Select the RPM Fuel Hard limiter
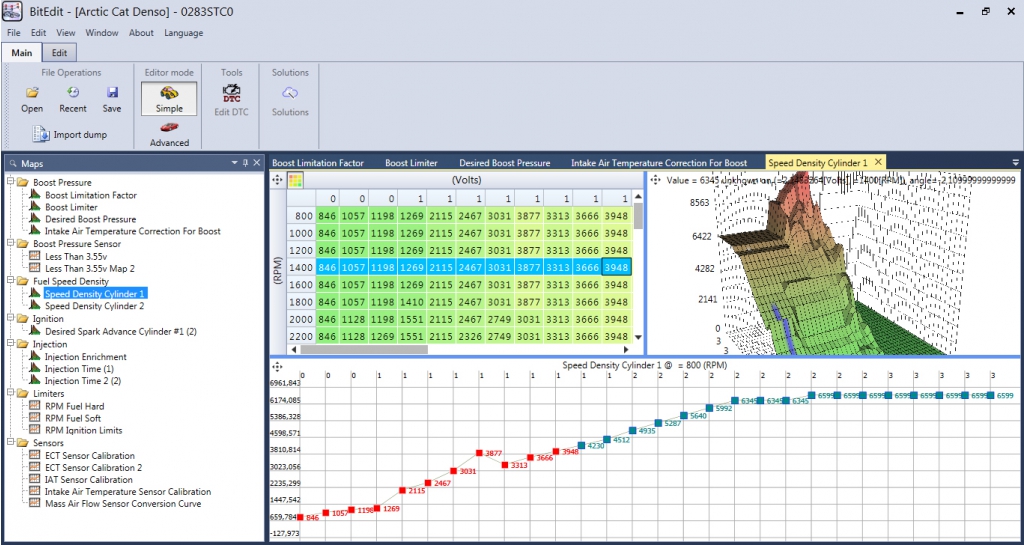The image size is (1024, 545). [74, 406]
